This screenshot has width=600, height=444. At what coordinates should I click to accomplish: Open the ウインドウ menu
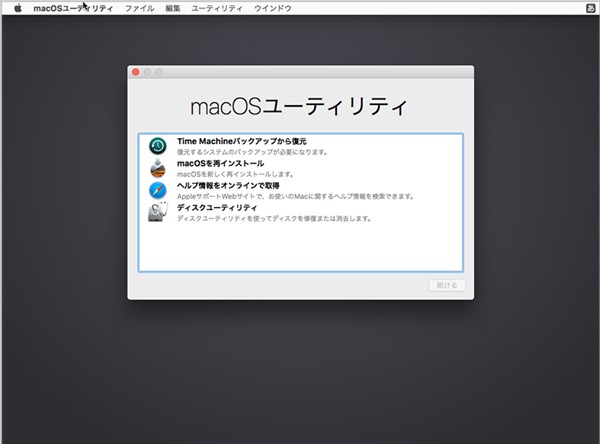[x=270, y=8]
